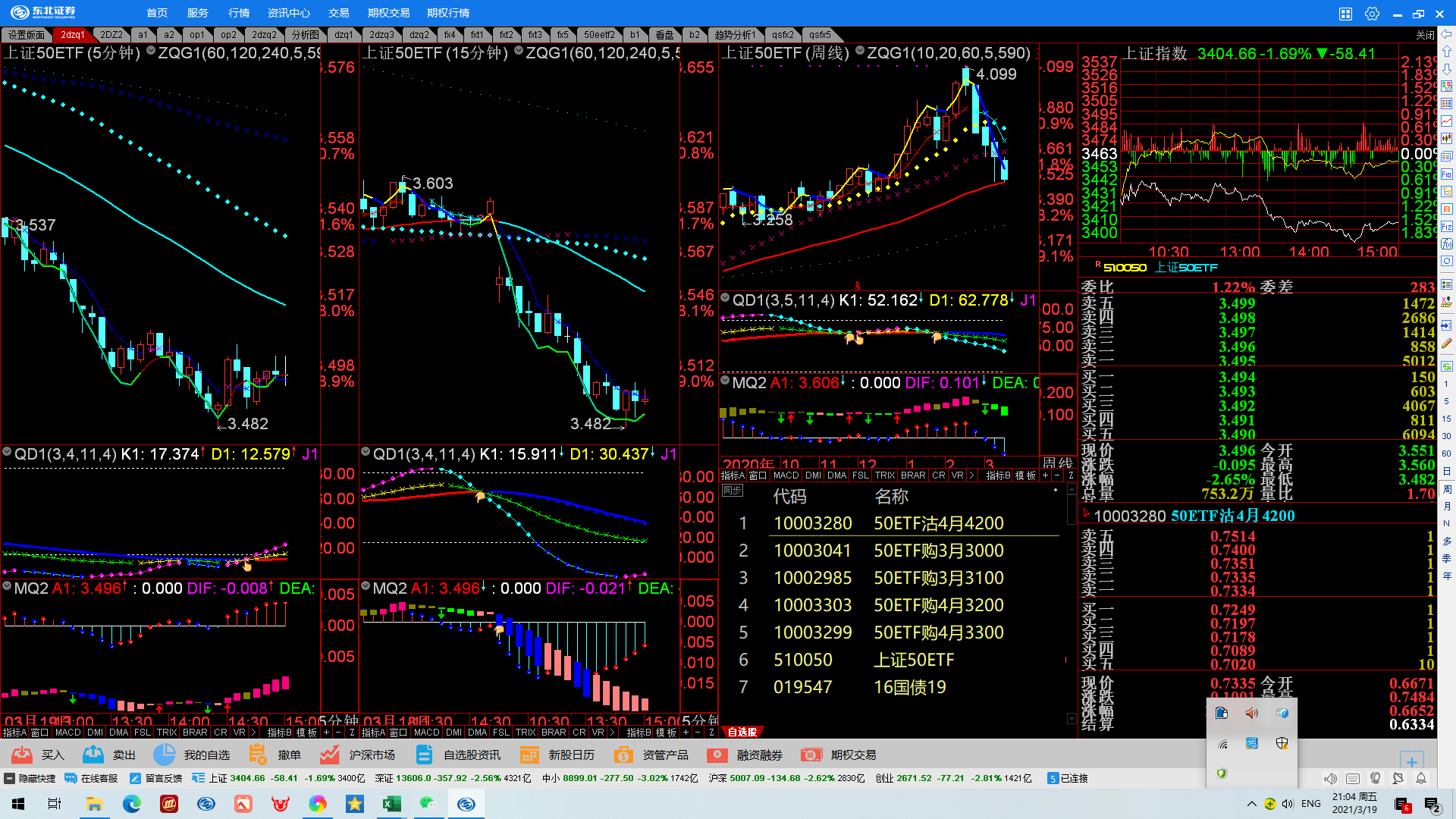Open 资管产品 briefcase icon
This screenshot has width=1456, height=819.
tap(623, 755)
